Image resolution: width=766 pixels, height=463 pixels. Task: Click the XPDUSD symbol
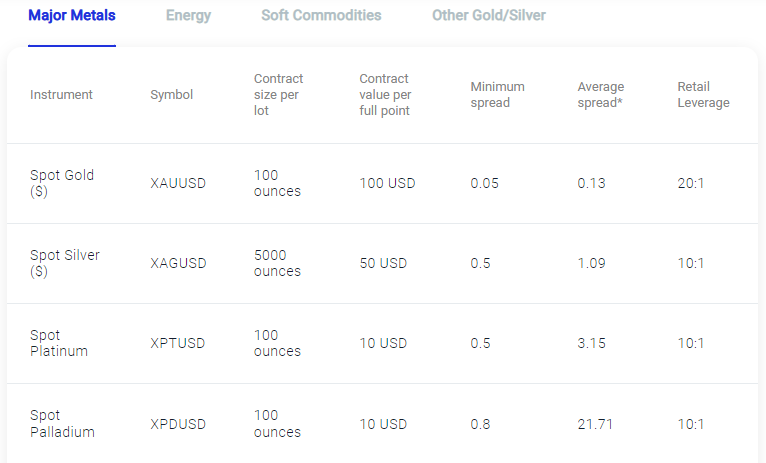click(178, 424)
